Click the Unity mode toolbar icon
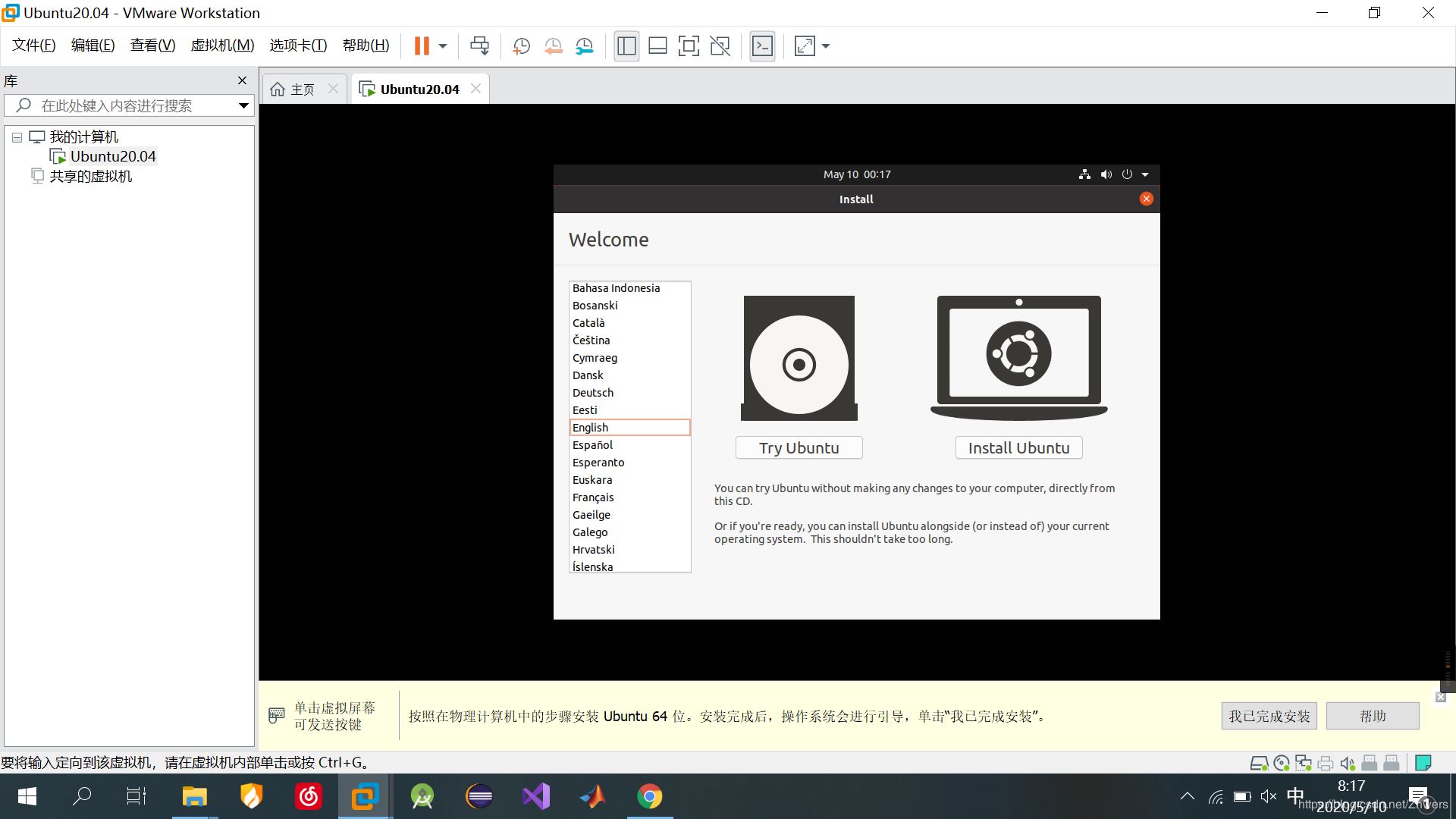Image resolution: width=1456 pixels, height=819 pixels. coord(720,46)
